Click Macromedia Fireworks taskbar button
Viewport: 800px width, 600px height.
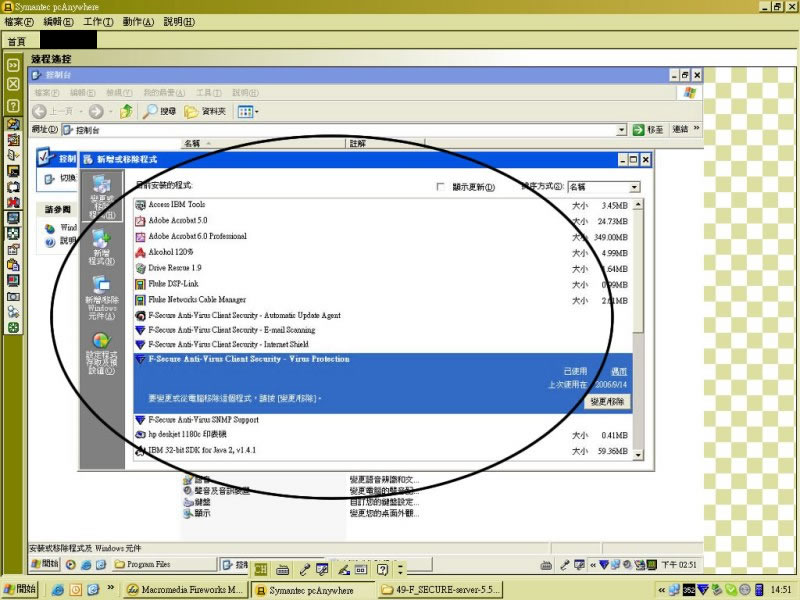[186, 590]
